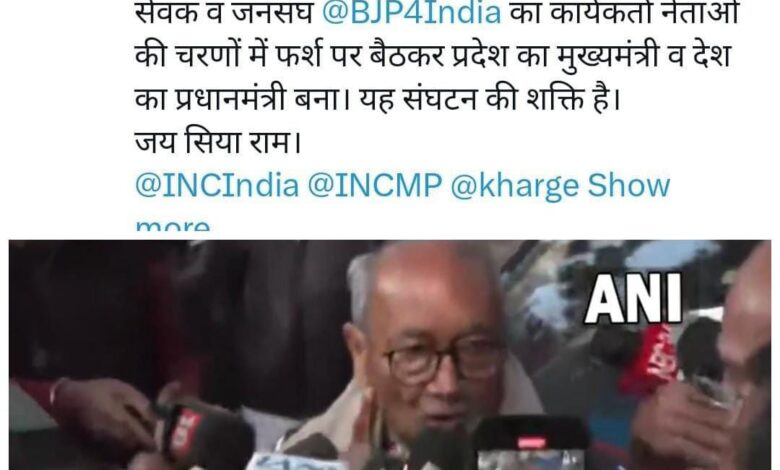
Task: Visit the @kharge mention link
Action: coord(514,187)
